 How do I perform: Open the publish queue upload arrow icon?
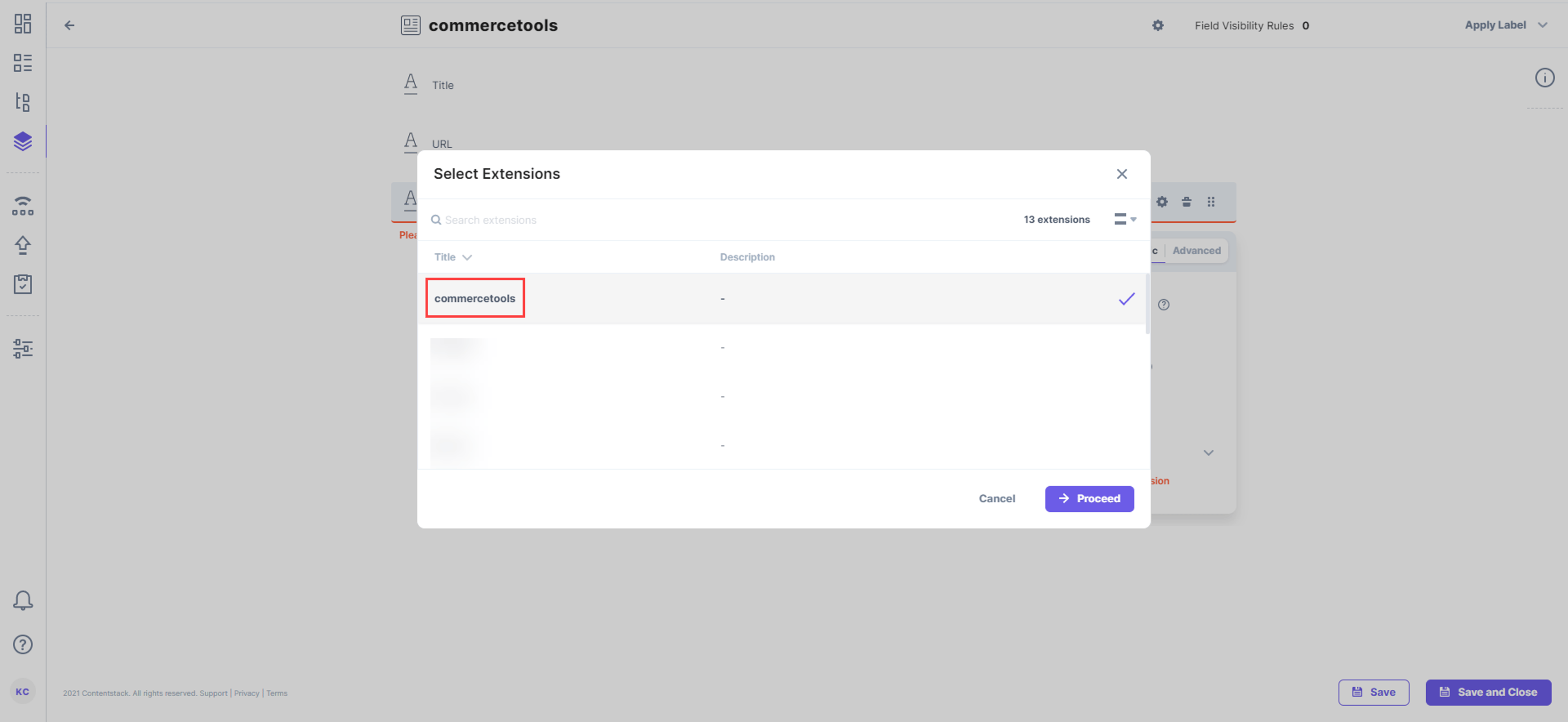pyautogui.click(x=22, y=245)
